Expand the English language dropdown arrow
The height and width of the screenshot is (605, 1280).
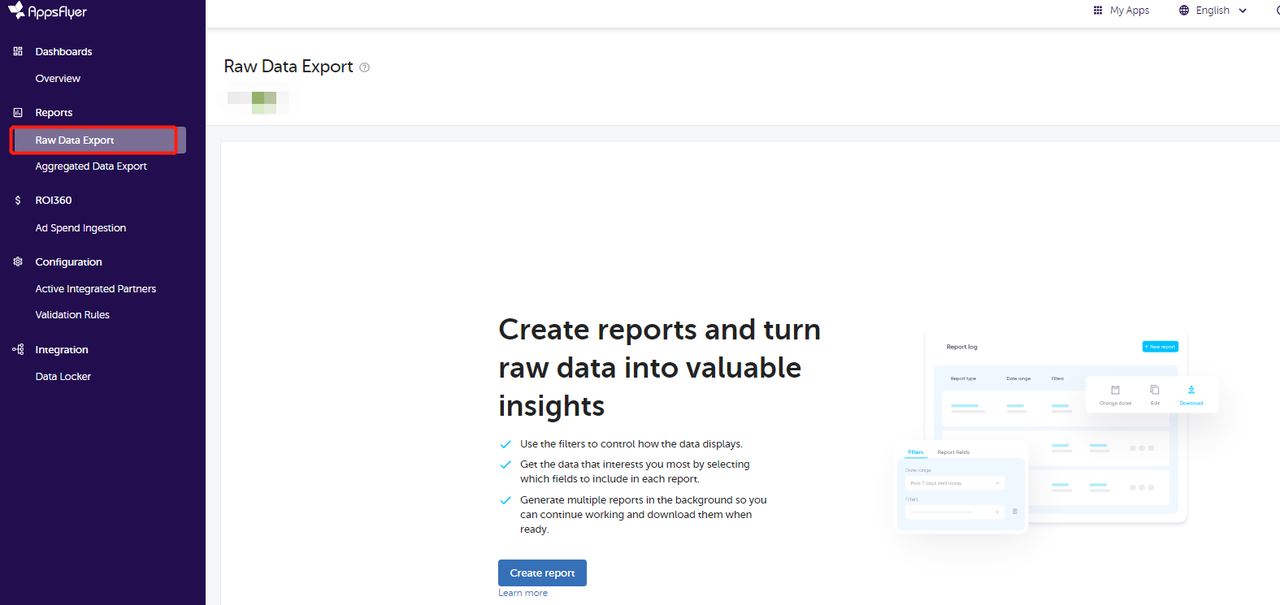(x=1243, y=11)
